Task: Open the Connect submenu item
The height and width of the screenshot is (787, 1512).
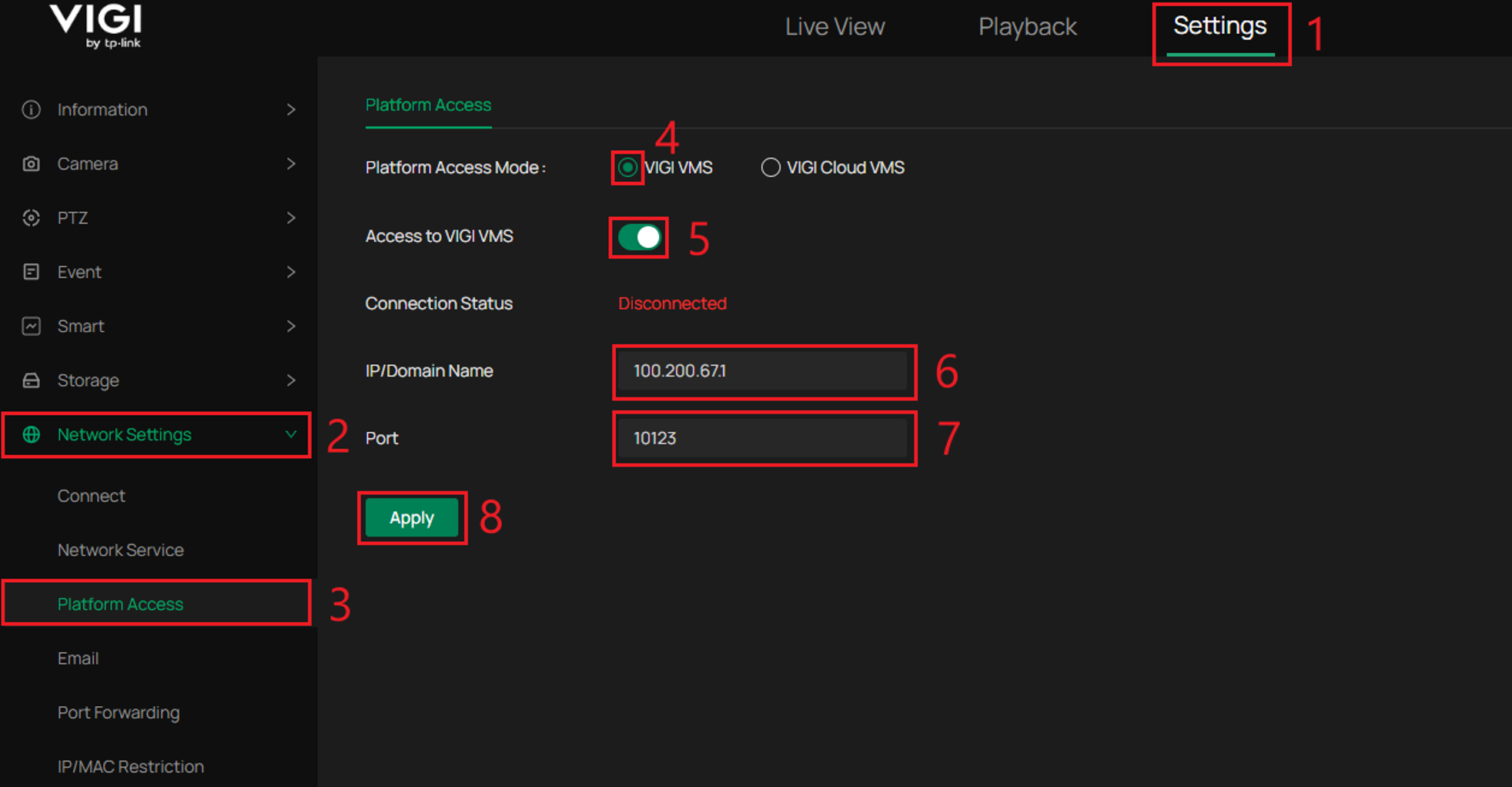Action: pyautogui.click(x=91, y=496)
